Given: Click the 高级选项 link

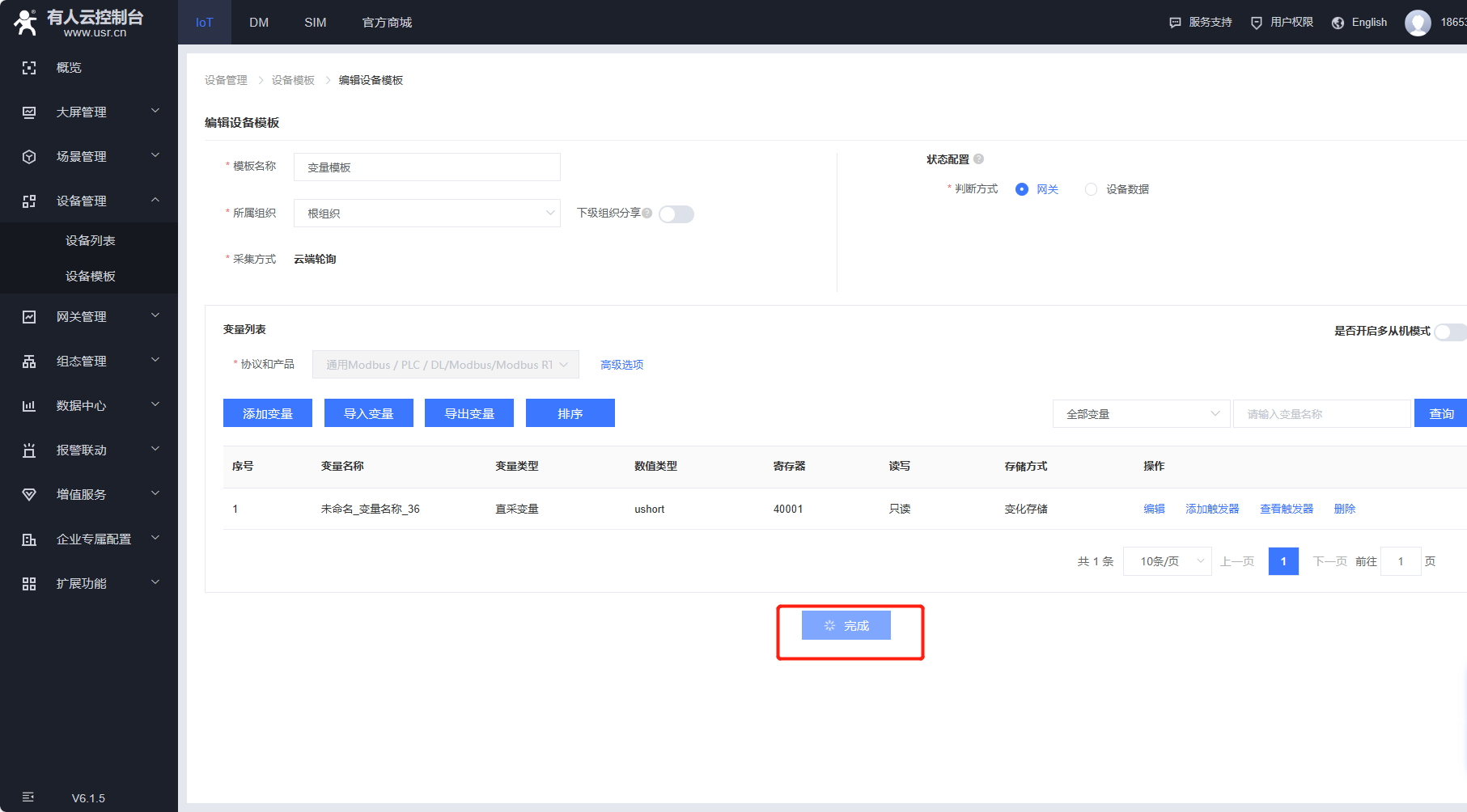Looking at the screenshot, I should [x=621, y=365].
